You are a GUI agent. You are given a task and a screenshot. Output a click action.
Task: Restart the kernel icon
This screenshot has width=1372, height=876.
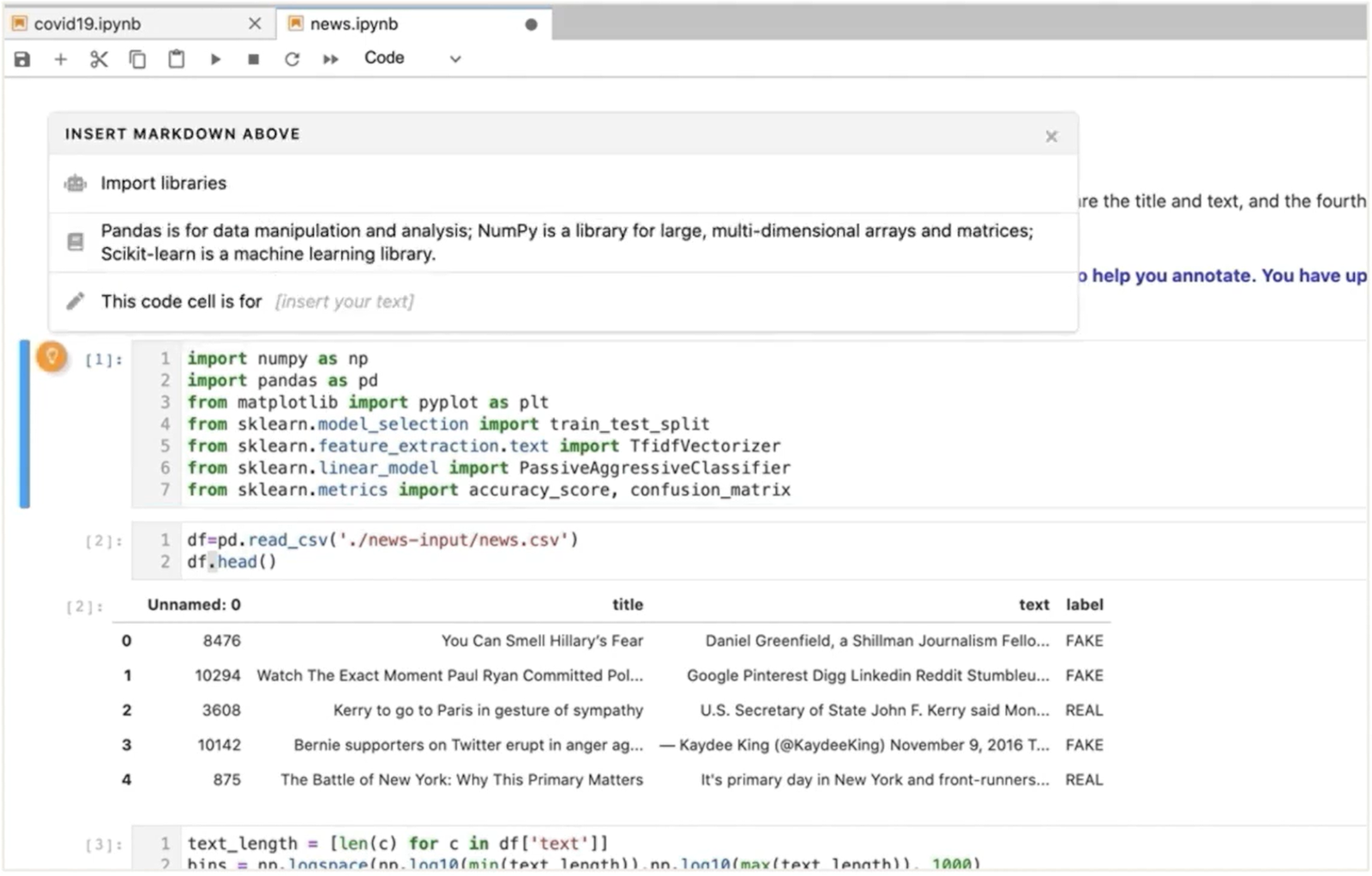click(x=292, y=59)
